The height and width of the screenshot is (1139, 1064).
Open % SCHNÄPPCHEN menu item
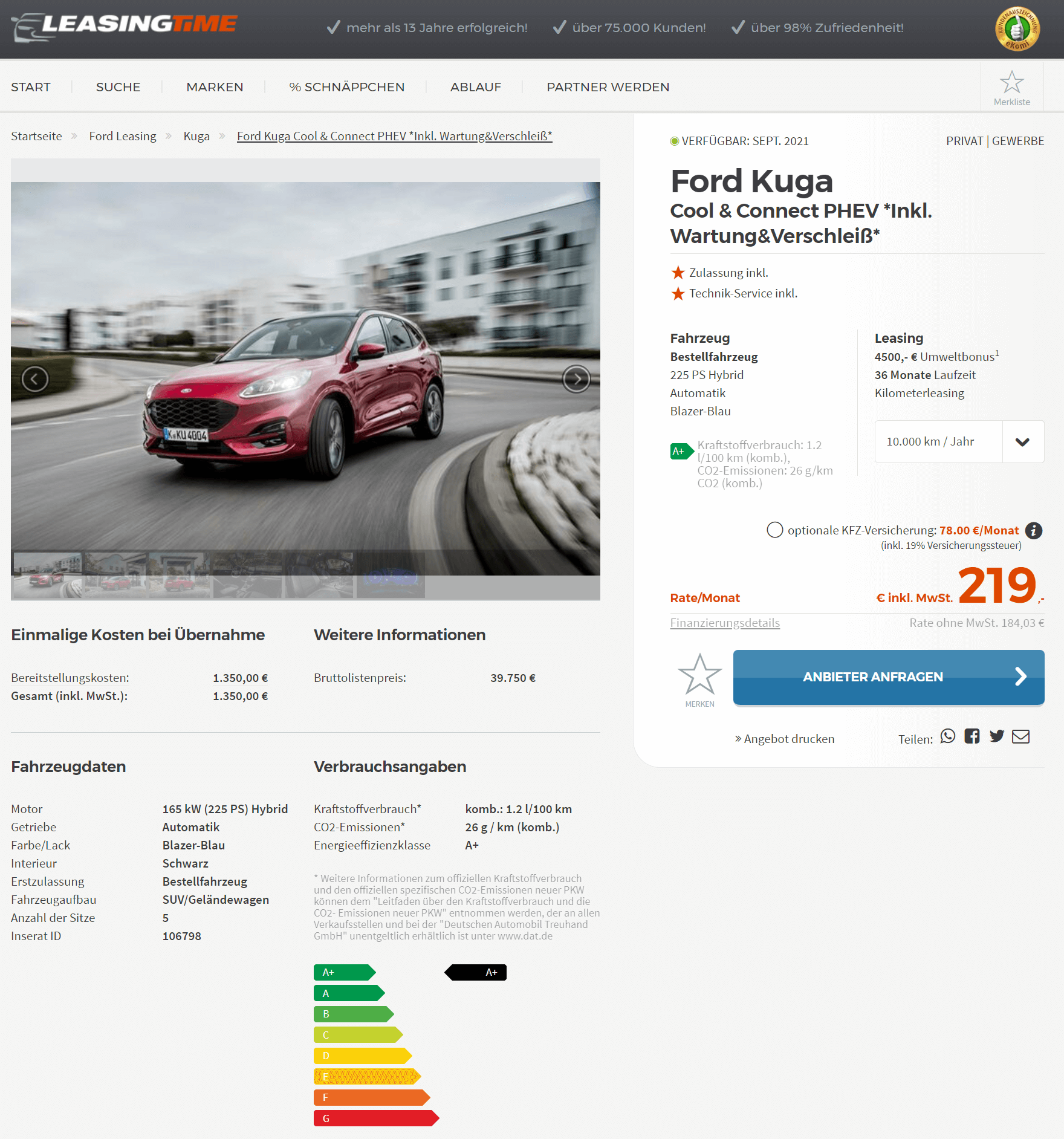click(x=347, y=87)
